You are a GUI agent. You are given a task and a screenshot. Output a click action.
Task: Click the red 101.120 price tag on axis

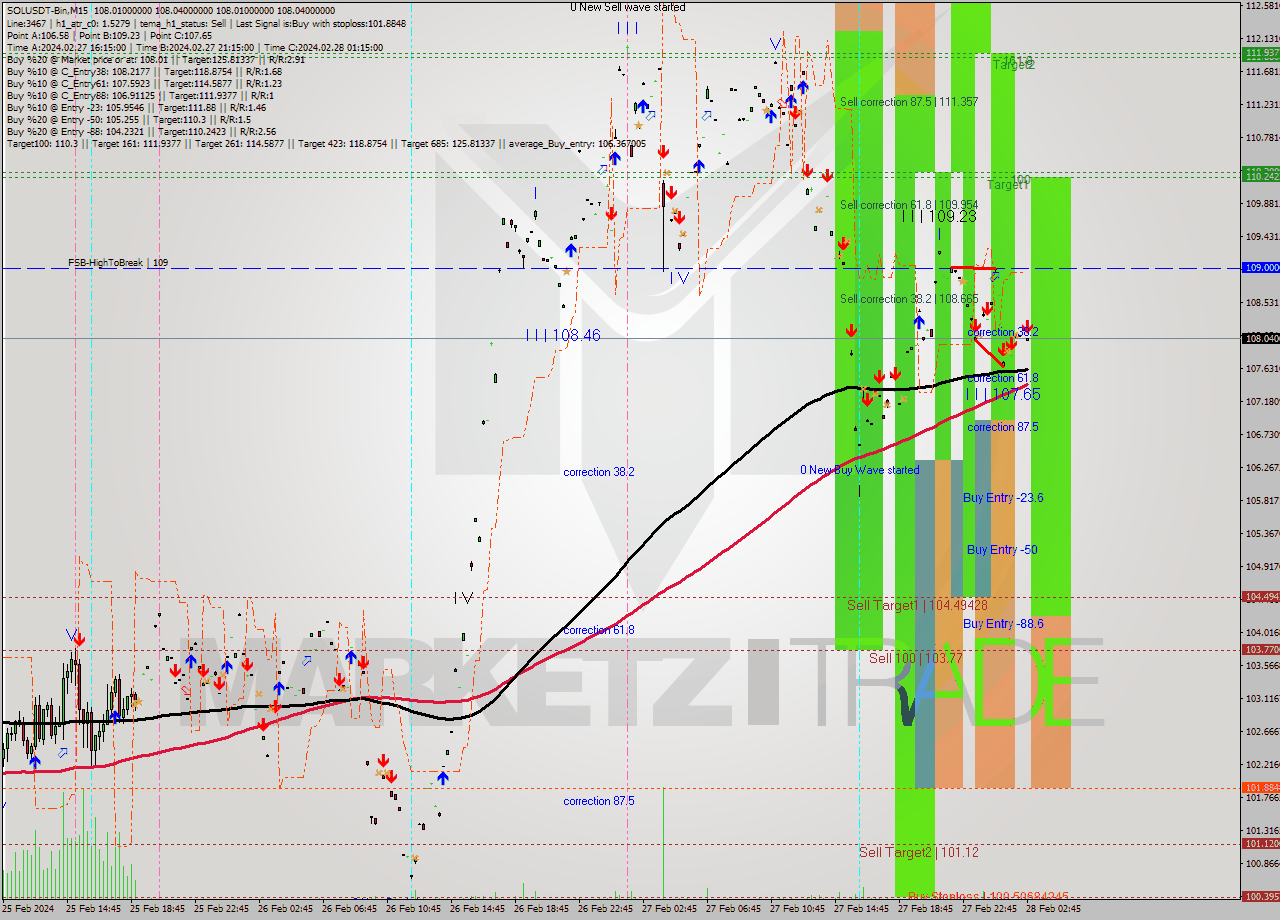[1261, 844]
